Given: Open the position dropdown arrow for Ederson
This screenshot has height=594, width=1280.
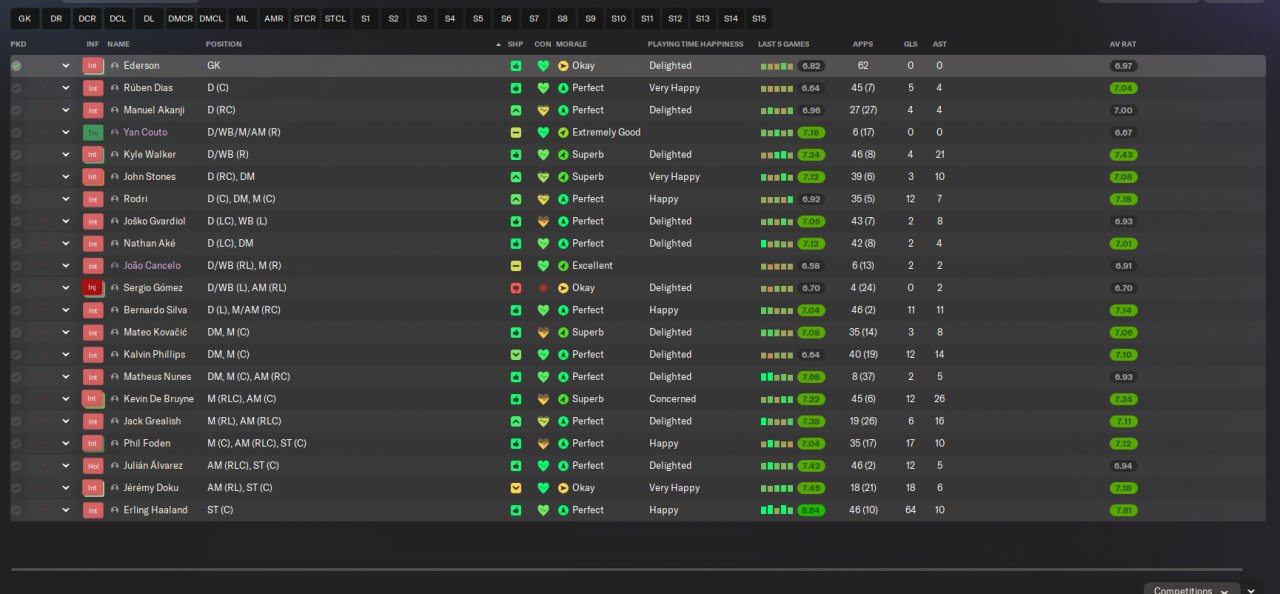Looking at the screenshot, I should pos(66,66).
